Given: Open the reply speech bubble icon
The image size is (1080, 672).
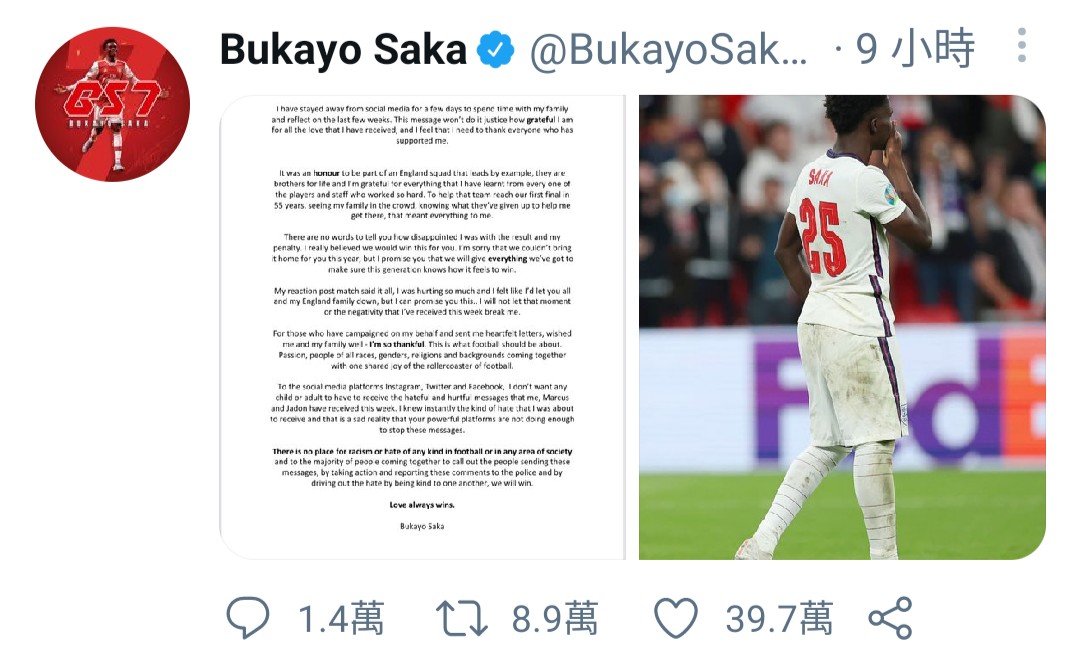Looking at the screenshot, I should tap(248, 618).
